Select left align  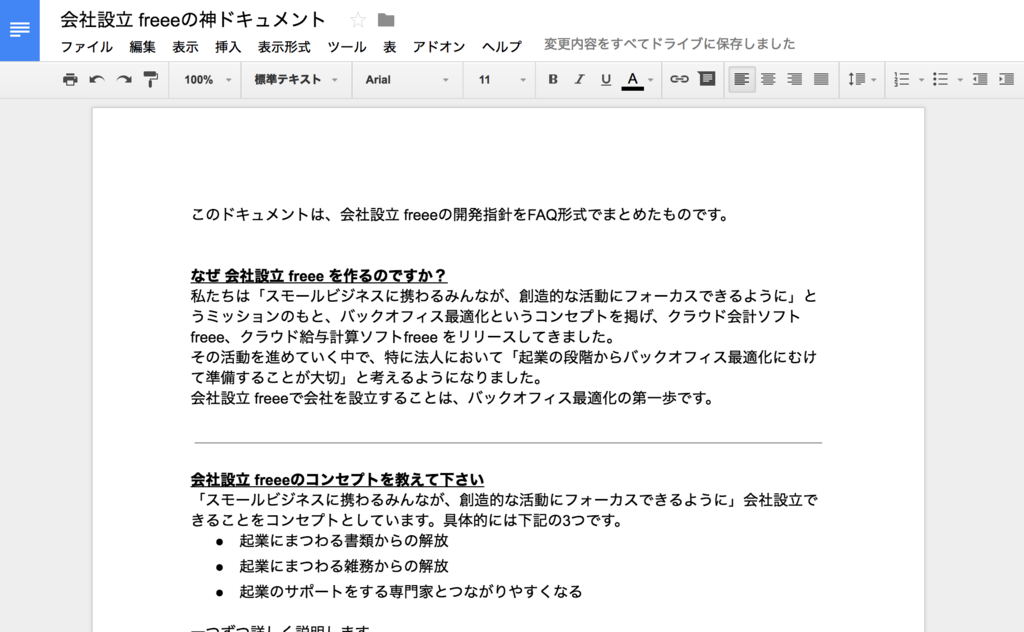[x=741, y=80]
